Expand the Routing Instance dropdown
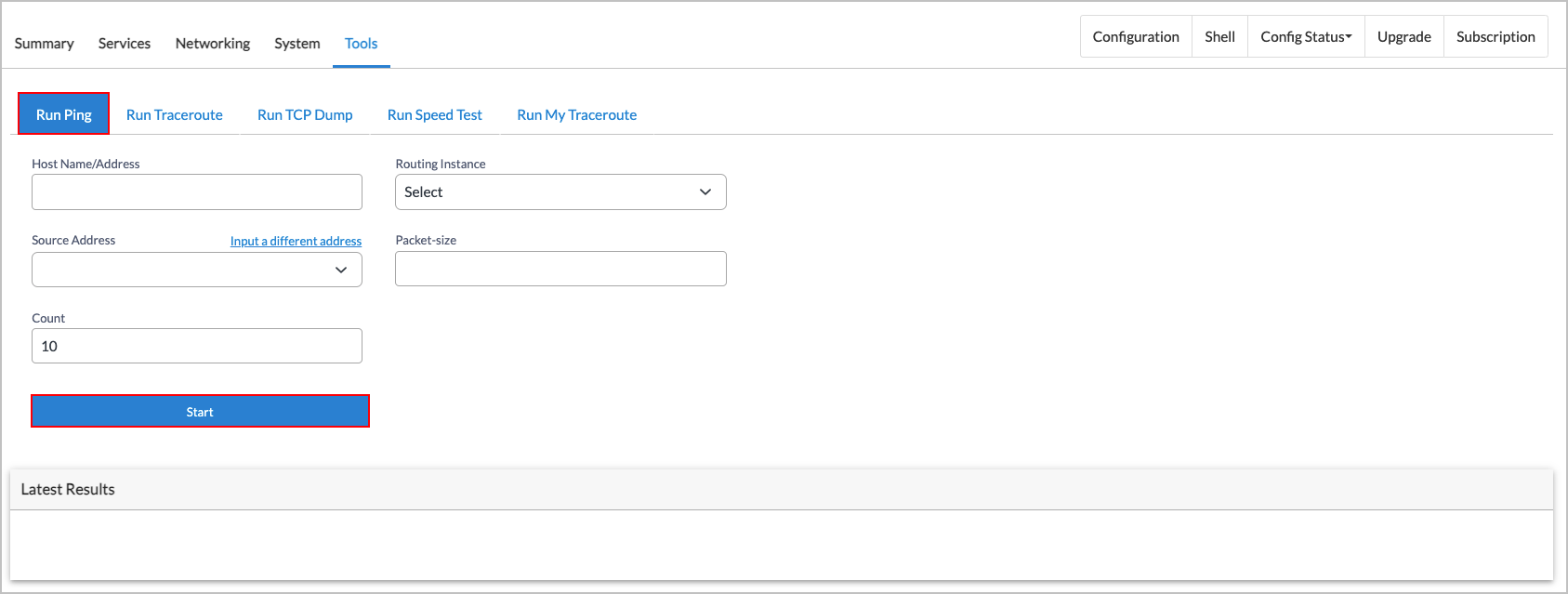The width and height of the screenshot is (1568, 594). point(560,192)
